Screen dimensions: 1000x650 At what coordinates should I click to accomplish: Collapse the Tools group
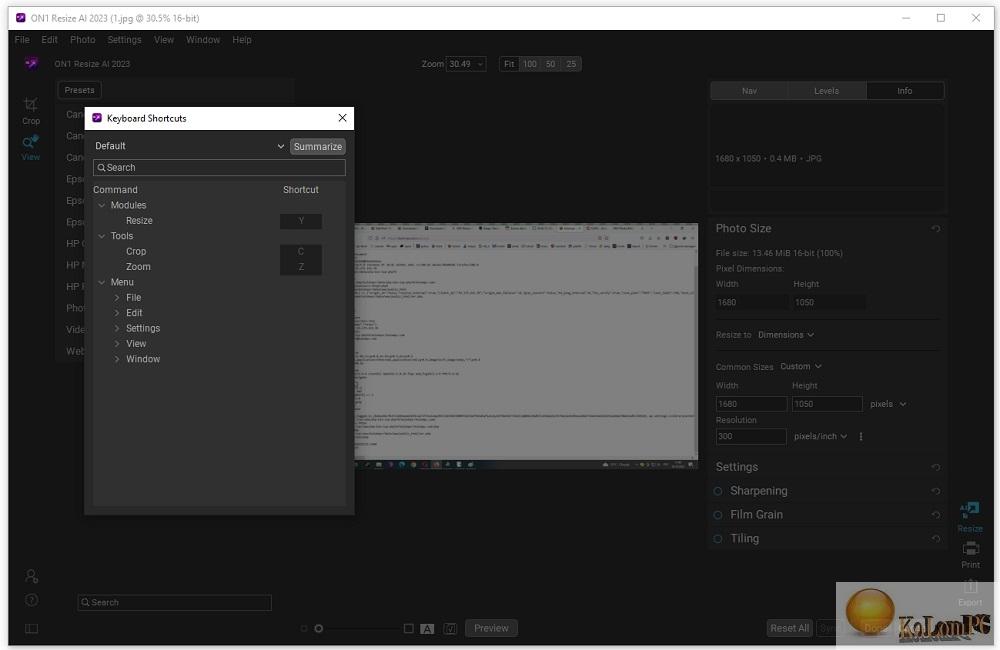point(101,236)
